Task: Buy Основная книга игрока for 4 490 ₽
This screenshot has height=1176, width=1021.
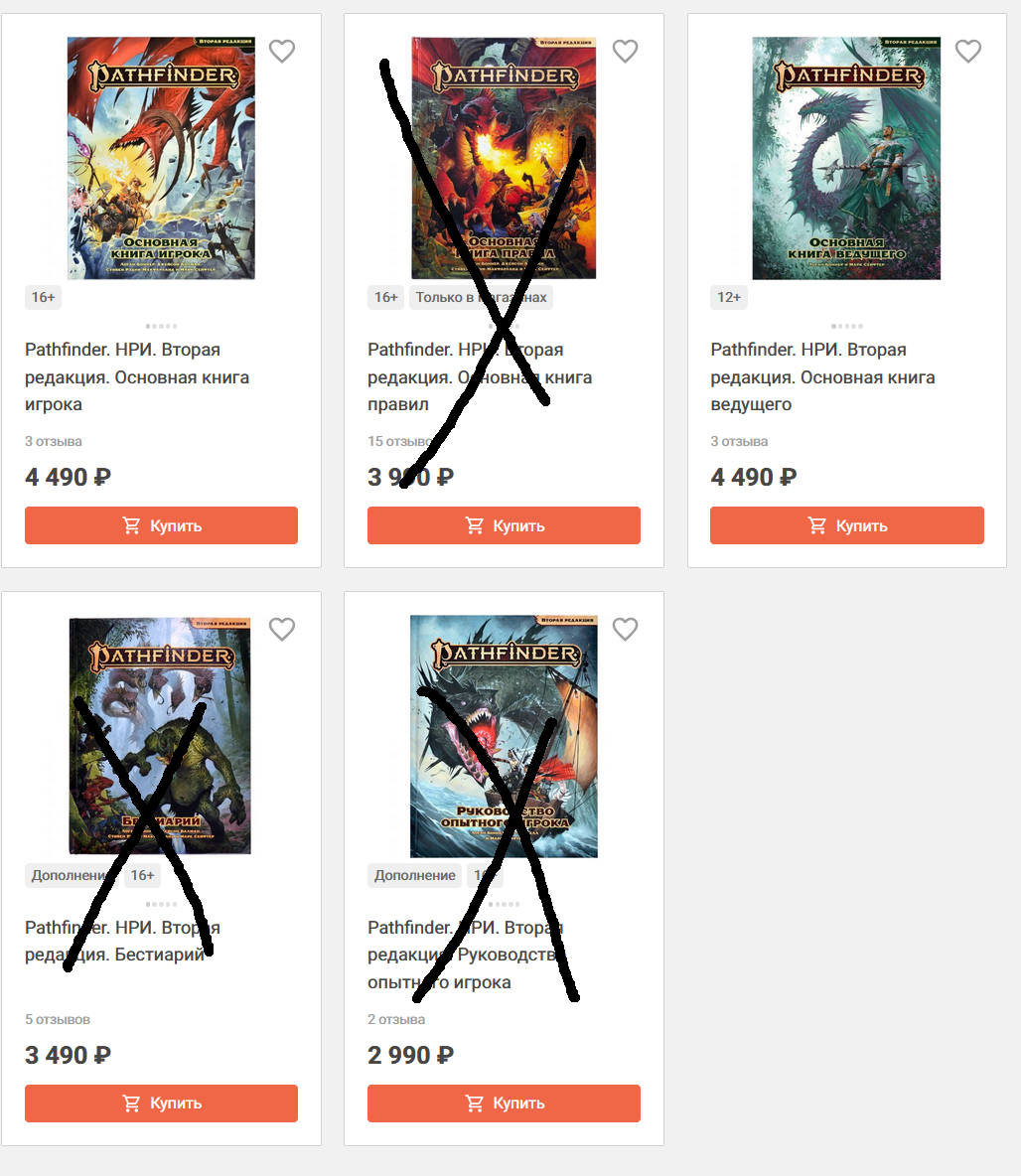Action: coord(161,525)
